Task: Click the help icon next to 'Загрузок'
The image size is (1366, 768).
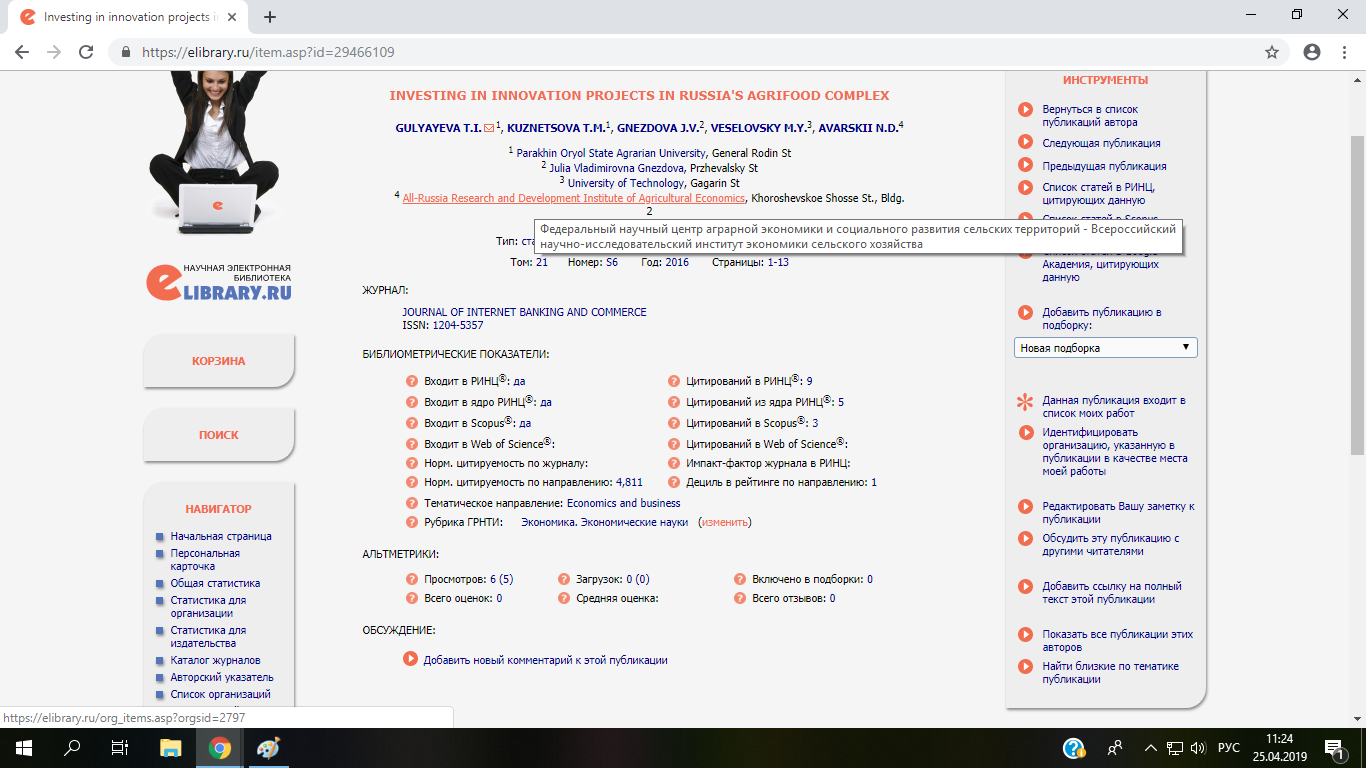Action: (x=564, y=579)
